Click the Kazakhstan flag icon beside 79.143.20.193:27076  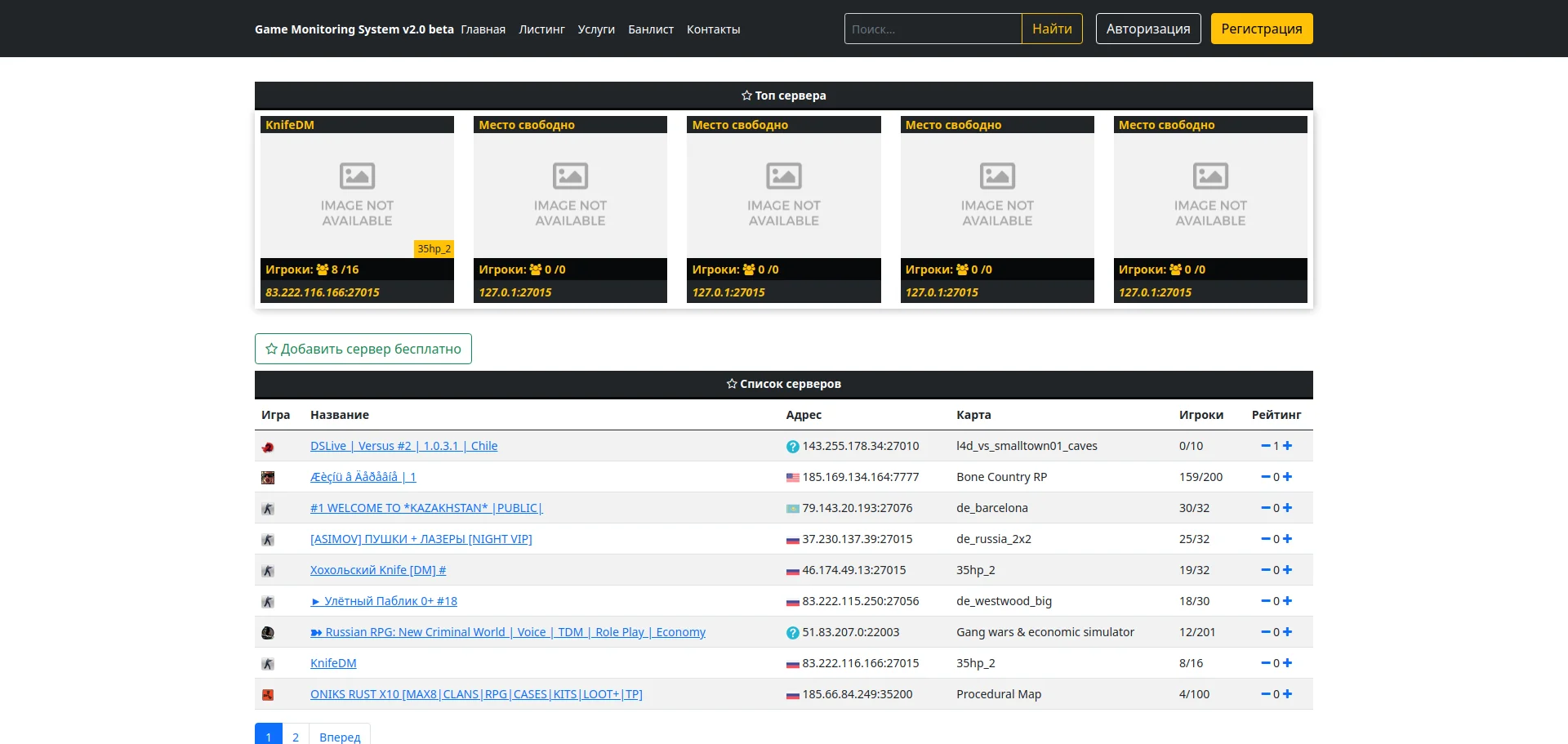click(792, 509)
